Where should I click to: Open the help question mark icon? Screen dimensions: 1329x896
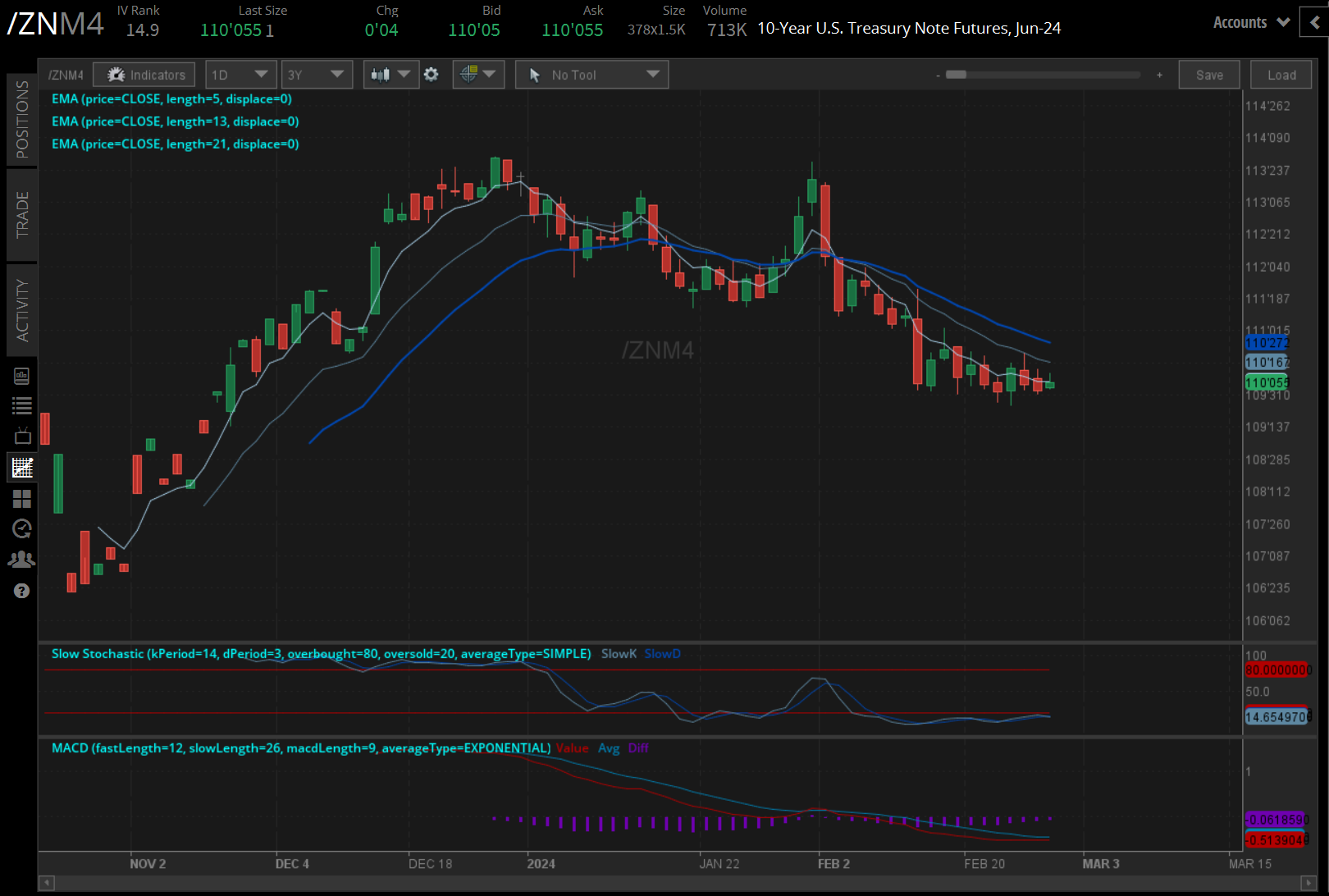point(22,591)
